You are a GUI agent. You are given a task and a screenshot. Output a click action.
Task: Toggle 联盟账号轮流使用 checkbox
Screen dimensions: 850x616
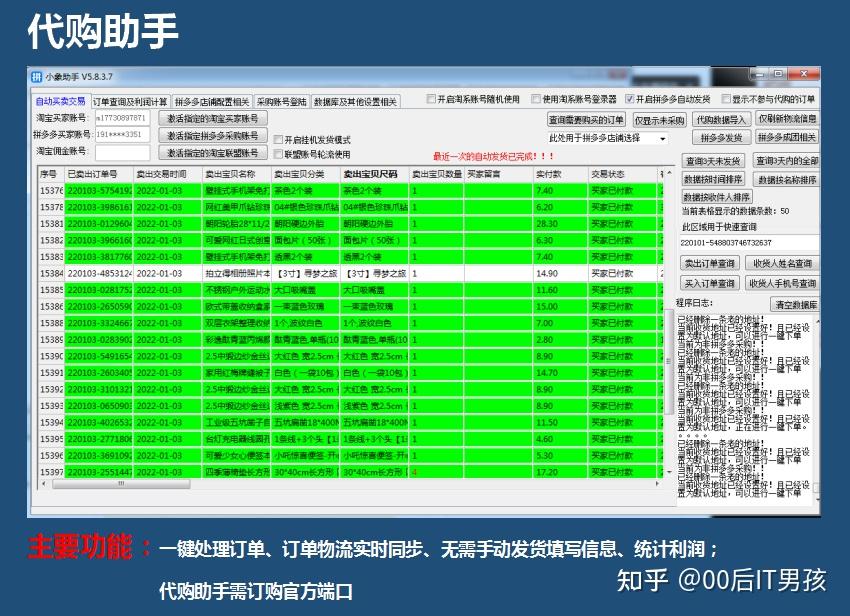click(279, 155)
